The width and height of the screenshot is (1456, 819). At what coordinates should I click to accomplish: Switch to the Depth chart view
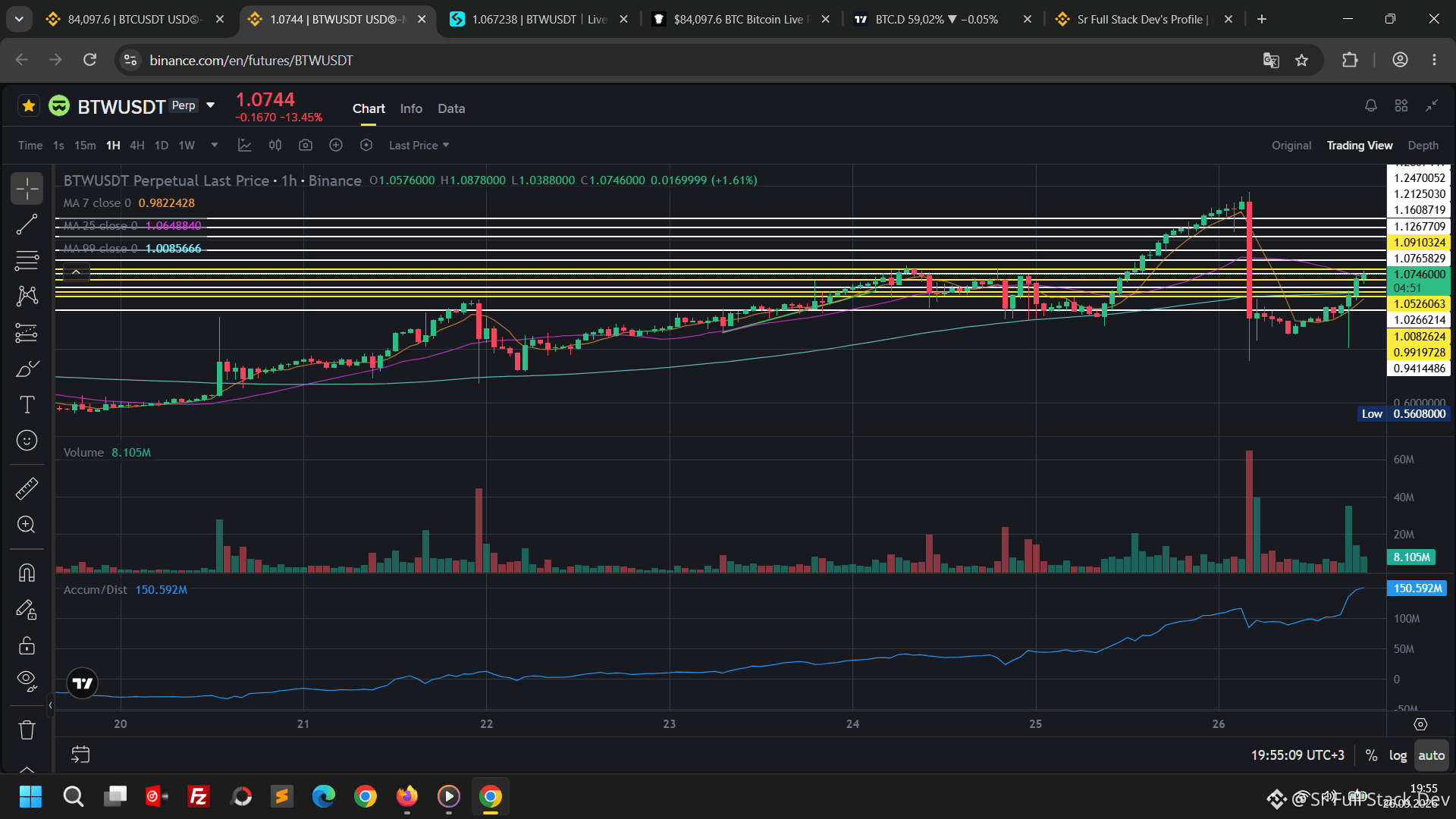click(1423, 145)
